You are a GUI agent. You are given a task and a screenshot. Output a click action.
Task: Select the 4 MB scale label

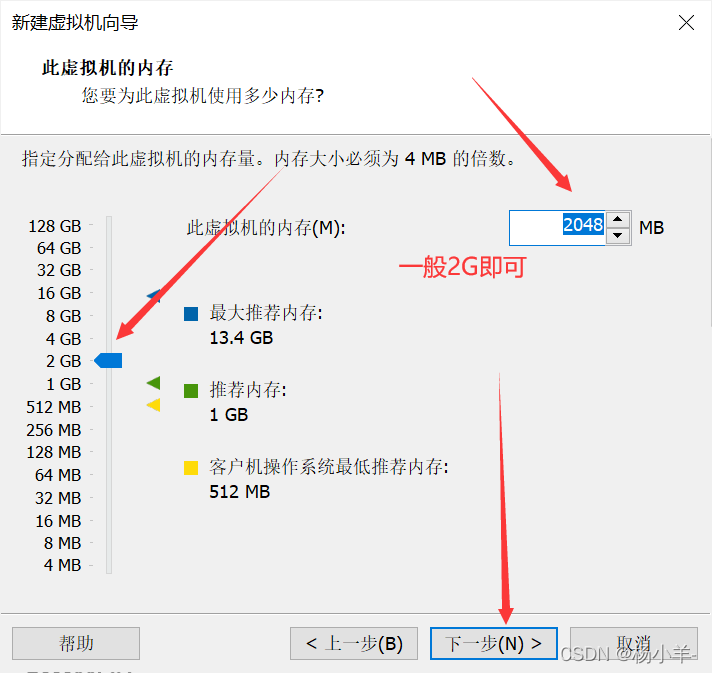click(x=62, y=565)
